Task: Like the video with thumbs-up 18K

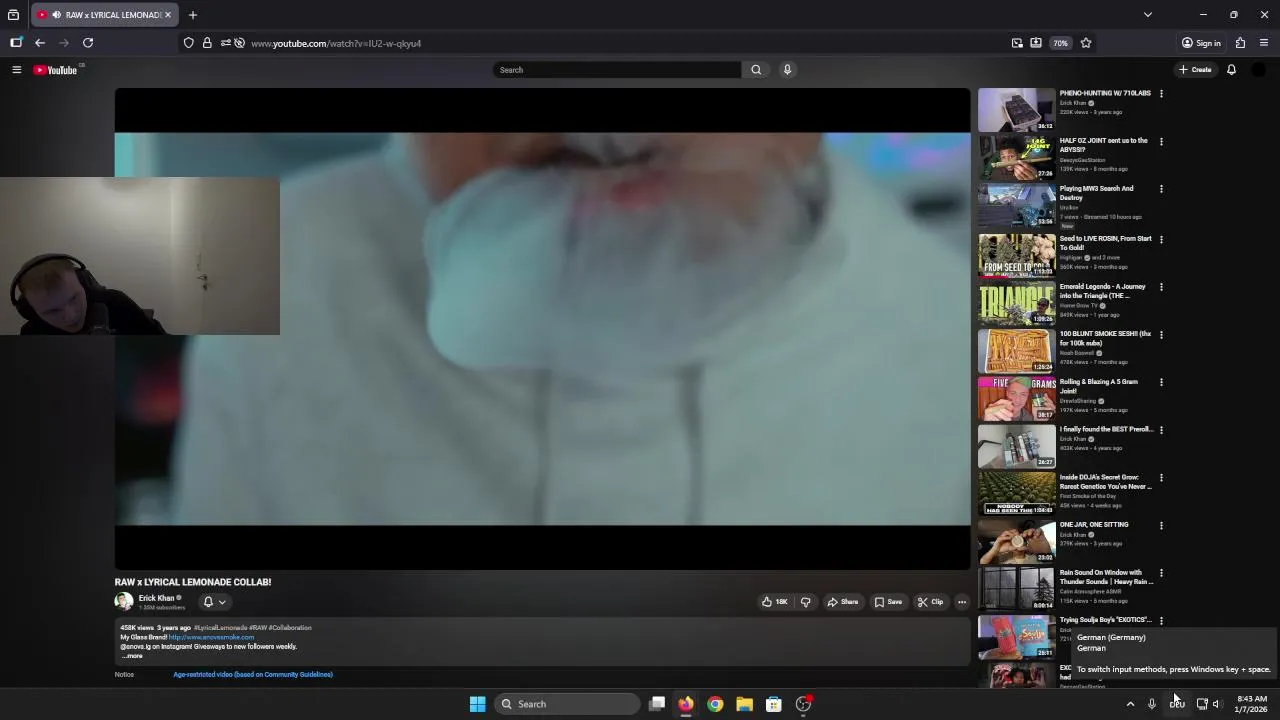Action: (x=774, y=602)
